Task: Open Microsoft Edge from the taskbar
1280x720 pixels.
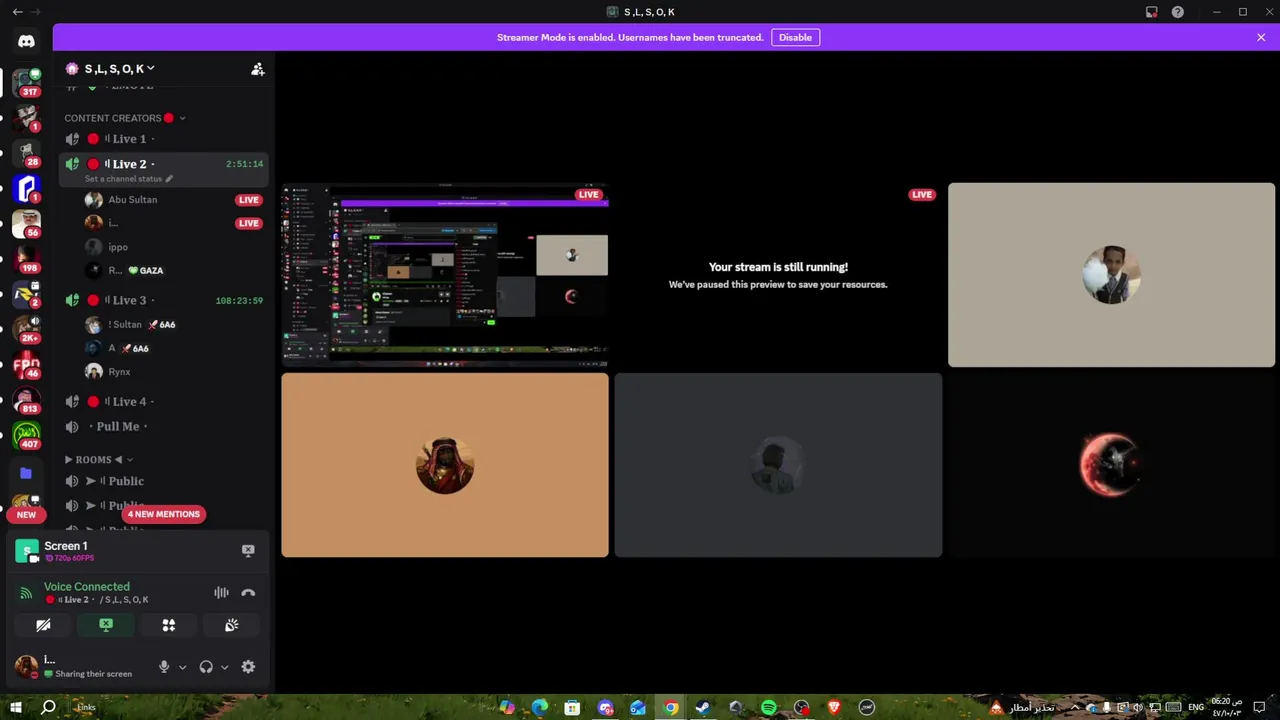Action: click(540, 708)
